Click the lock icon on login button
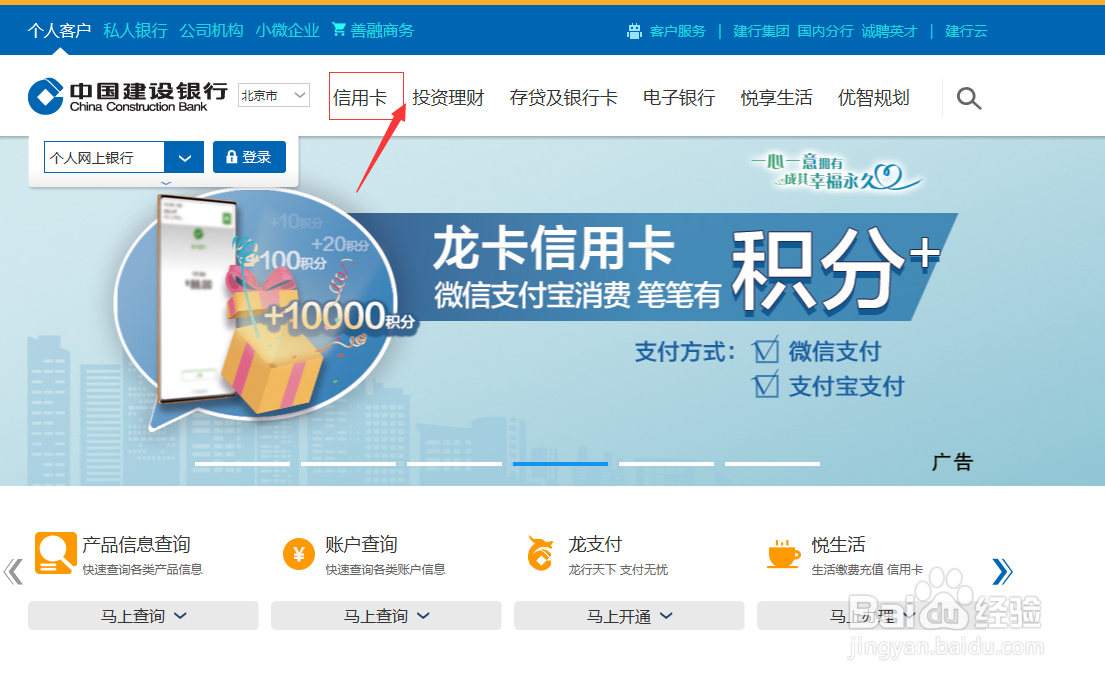This screenshot has width=1105, height=685. 231,156
